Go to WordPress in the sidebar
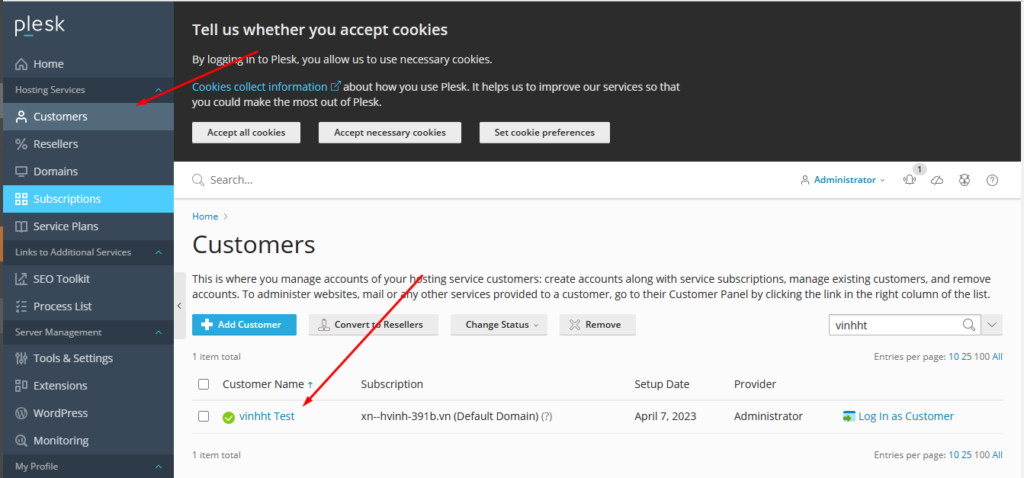Image resolution: width=1024 pixels, height=478 pixels. (60, 413)
